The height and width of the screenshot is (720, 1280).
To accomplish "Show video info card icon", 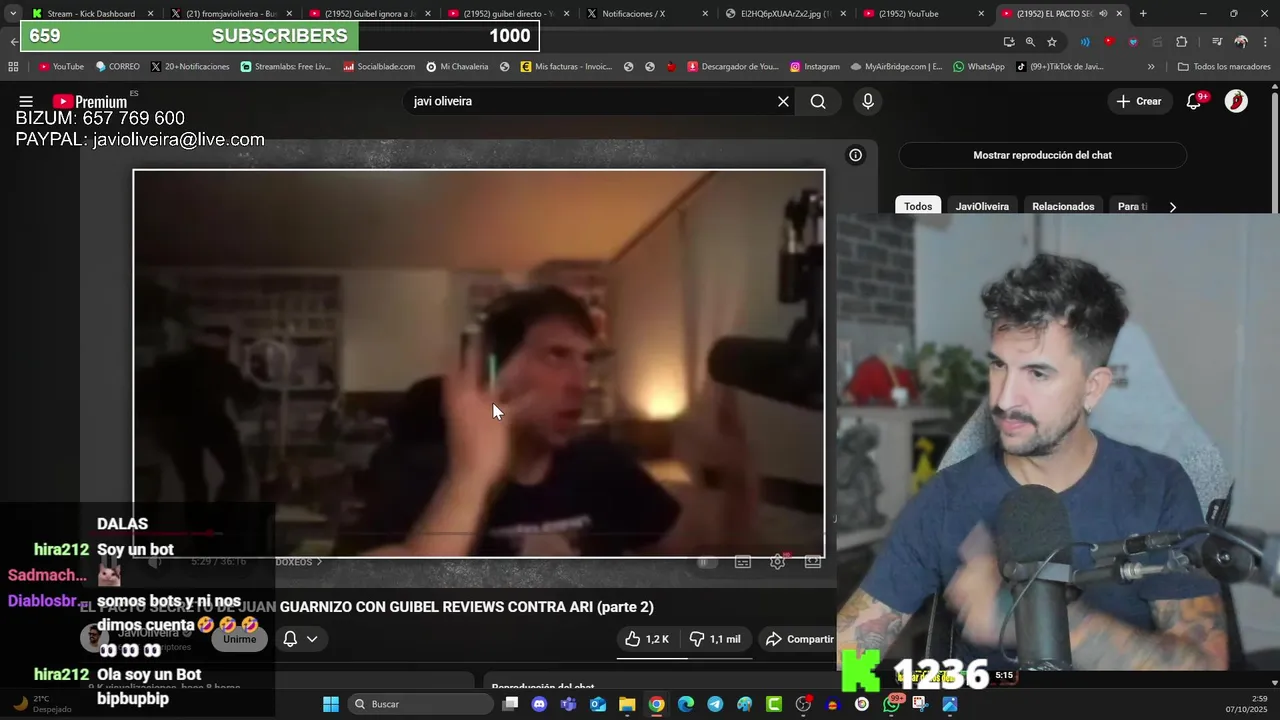I will (856, 155).
